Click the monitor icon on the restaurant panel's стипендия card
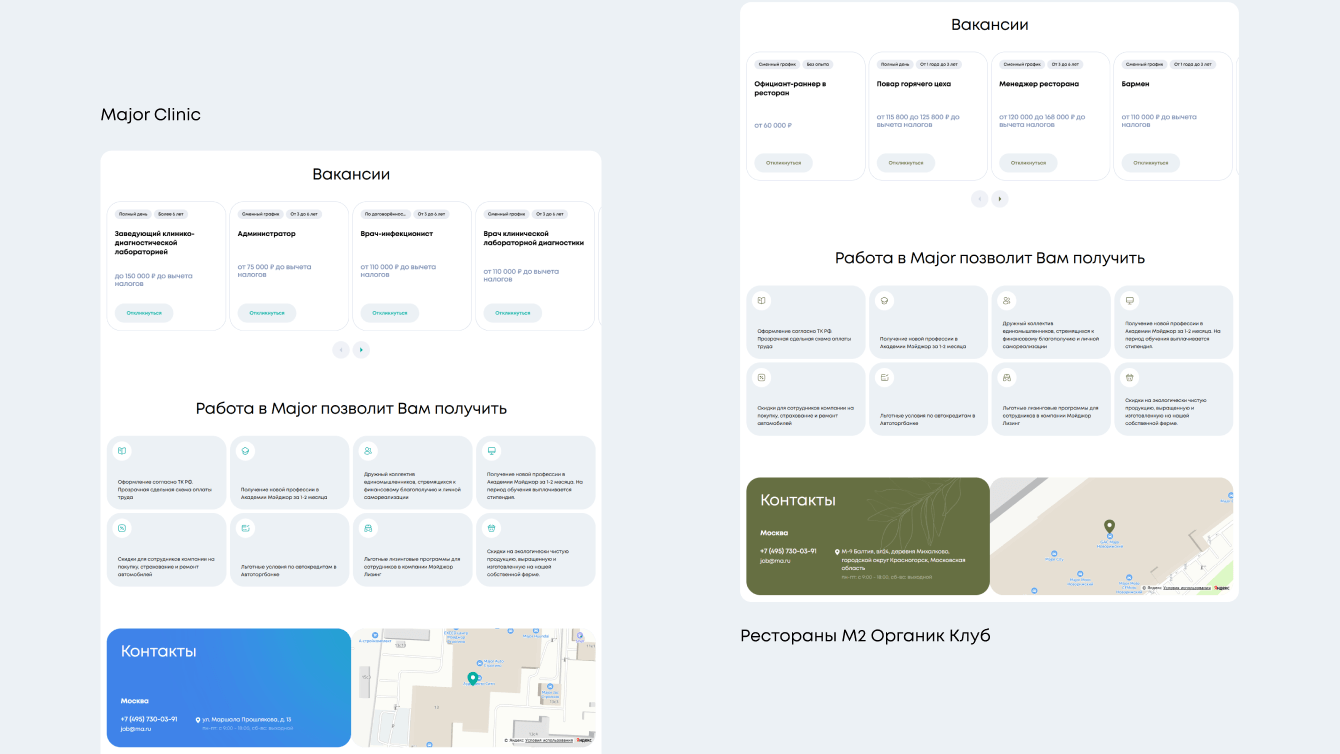This screenshot has width=1340, height=754. click(1130, 300)
